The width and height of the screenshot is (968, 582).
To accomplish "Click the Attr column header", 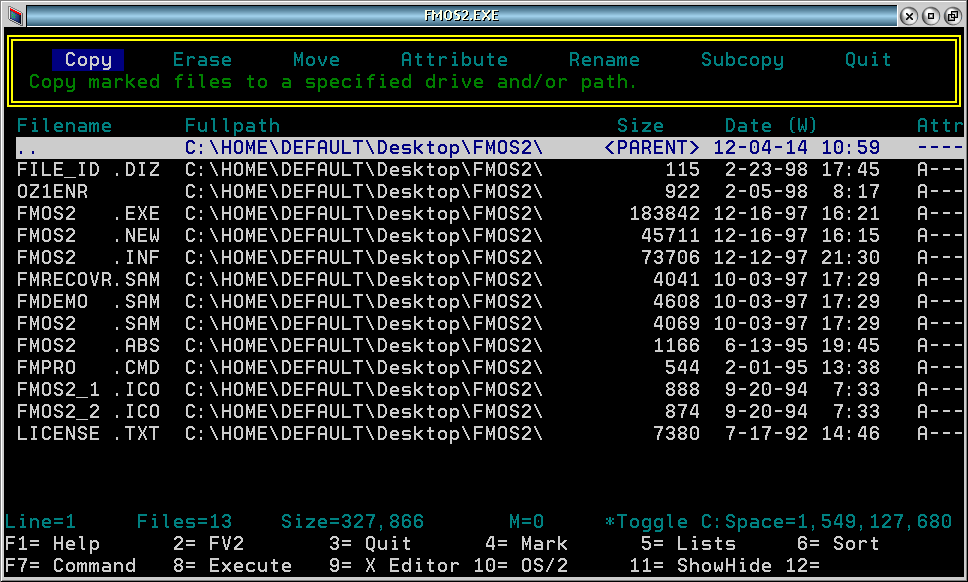I will pos(940,126).
